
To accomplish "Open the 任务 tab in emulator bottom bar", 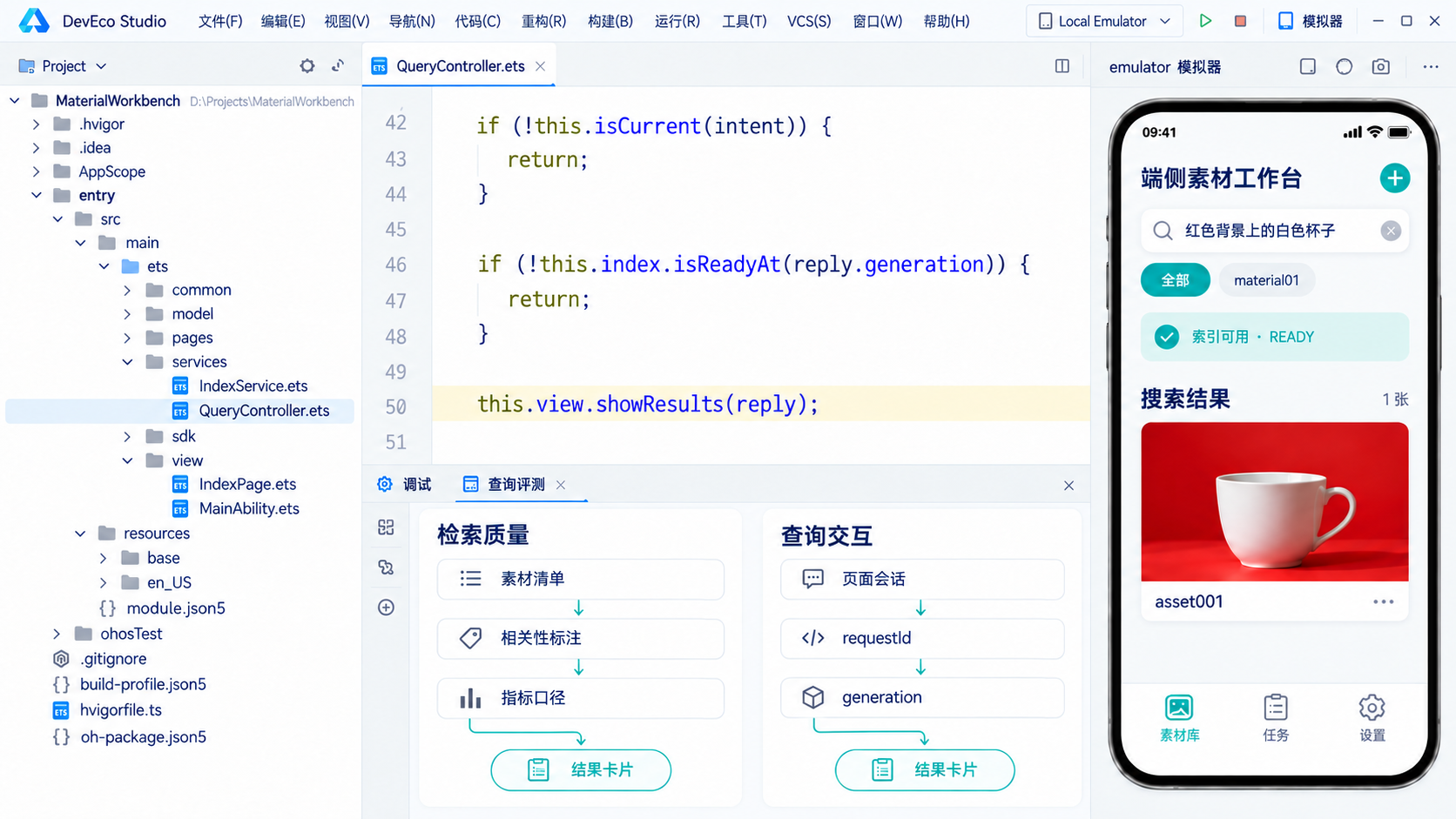I will [1276, 718].
